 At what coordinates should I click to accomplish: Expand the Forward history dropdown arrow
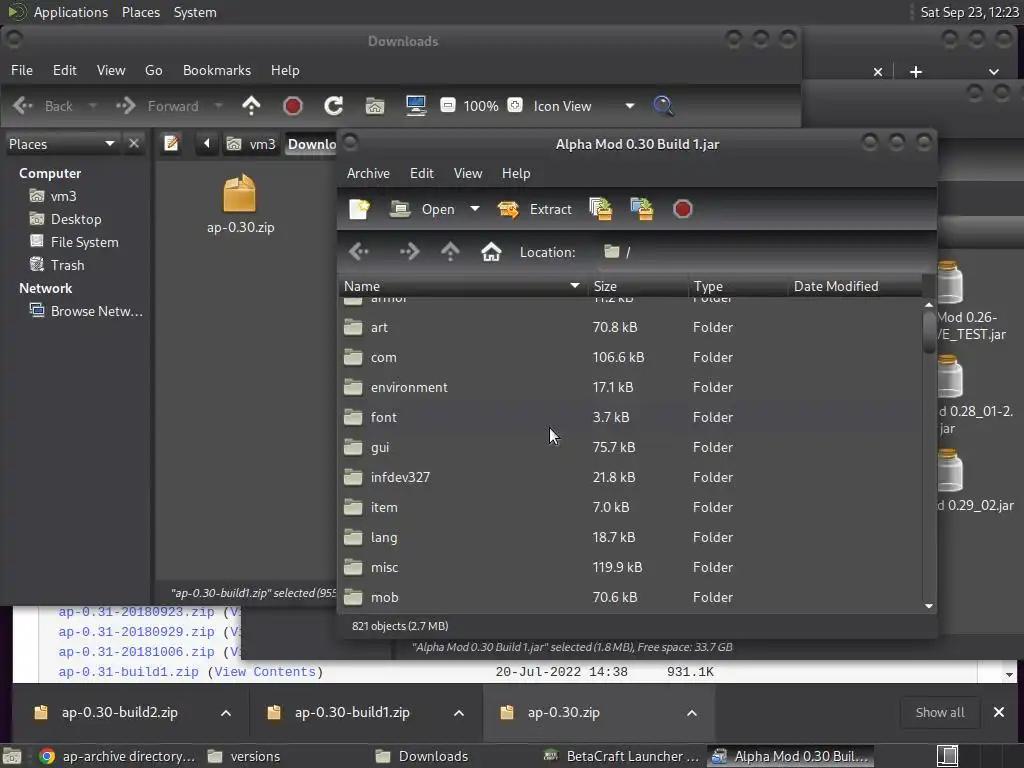218,106
